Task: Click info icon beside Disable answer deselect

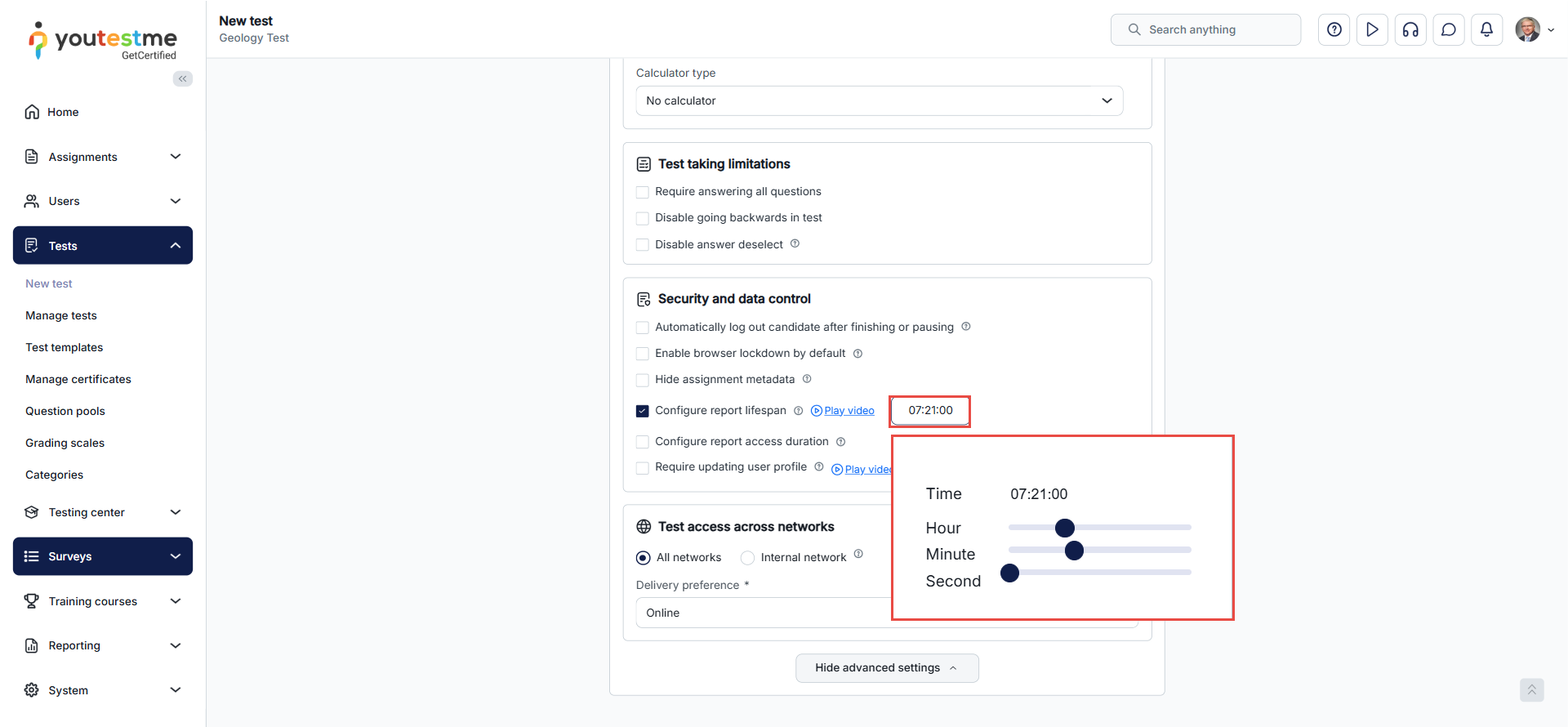Action: [795, 243]
